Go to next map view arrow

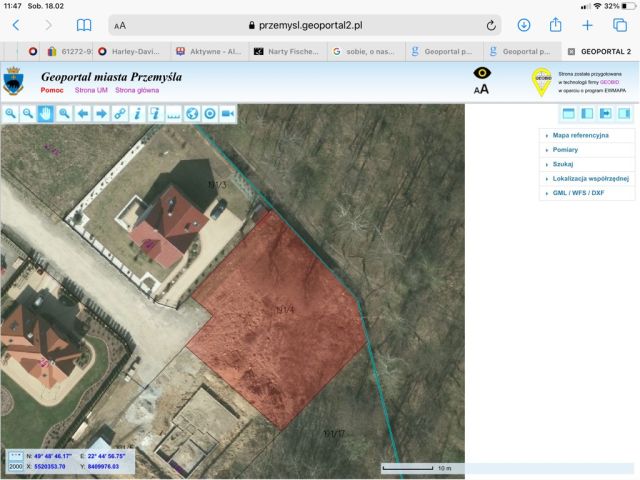(101, 114)
